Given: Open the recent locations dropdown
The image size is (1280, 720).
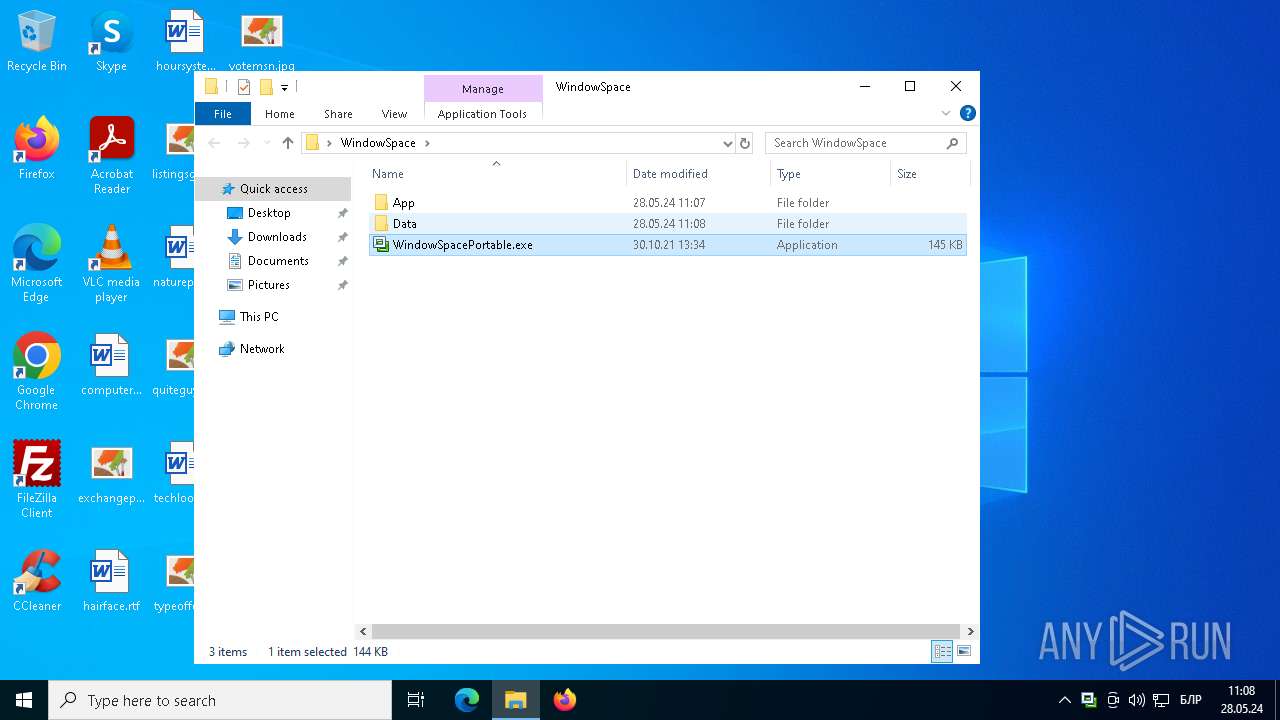Looking at the screenshot, I should [x=266, y=143].
